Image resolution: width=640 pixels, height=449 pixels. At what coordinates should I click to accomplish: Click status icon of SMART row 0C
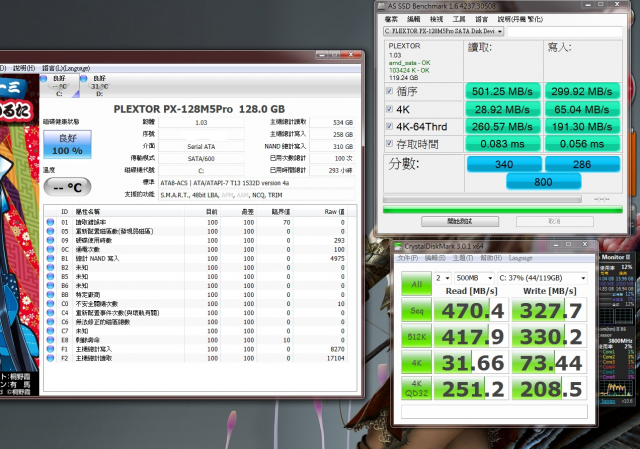pyautogui.click(x=51, y=249)
